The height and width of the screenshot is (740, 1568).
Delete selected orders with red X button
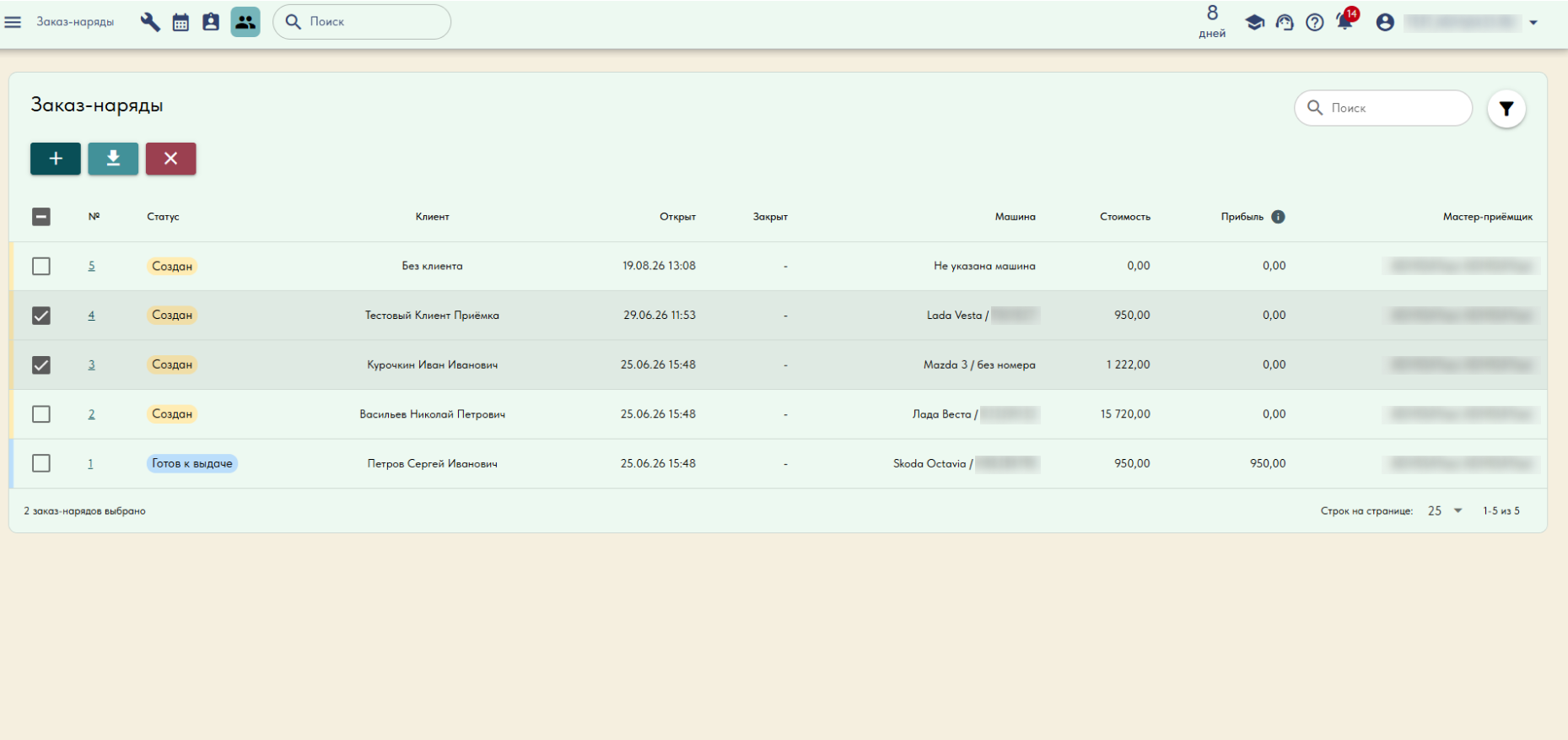[170, 159]
